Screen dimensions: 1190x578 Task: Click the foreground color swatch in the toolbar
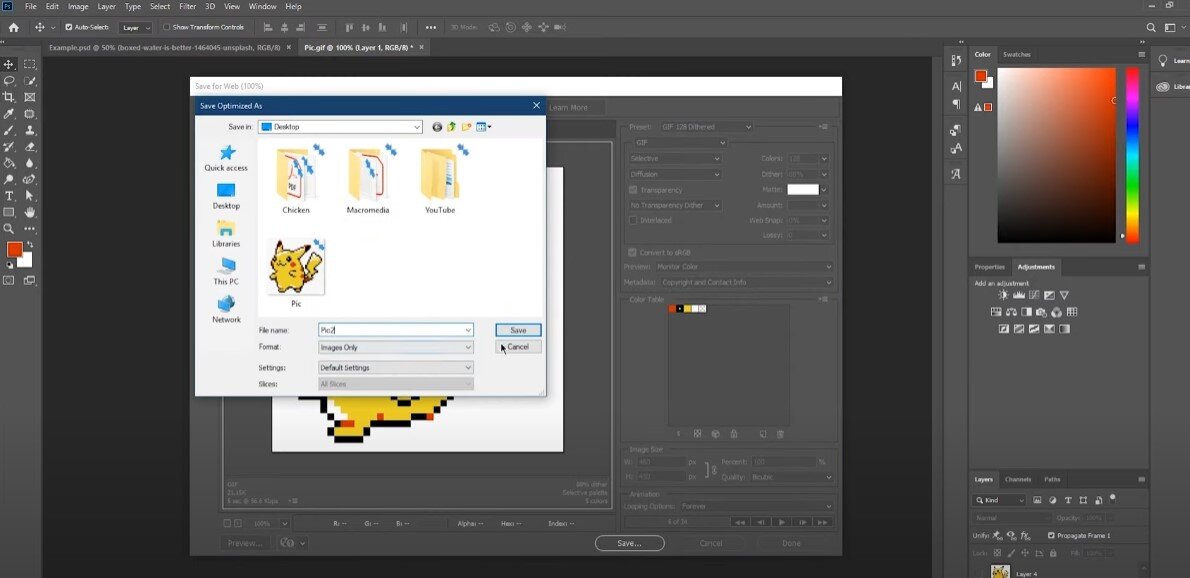[x=14, y=250]
